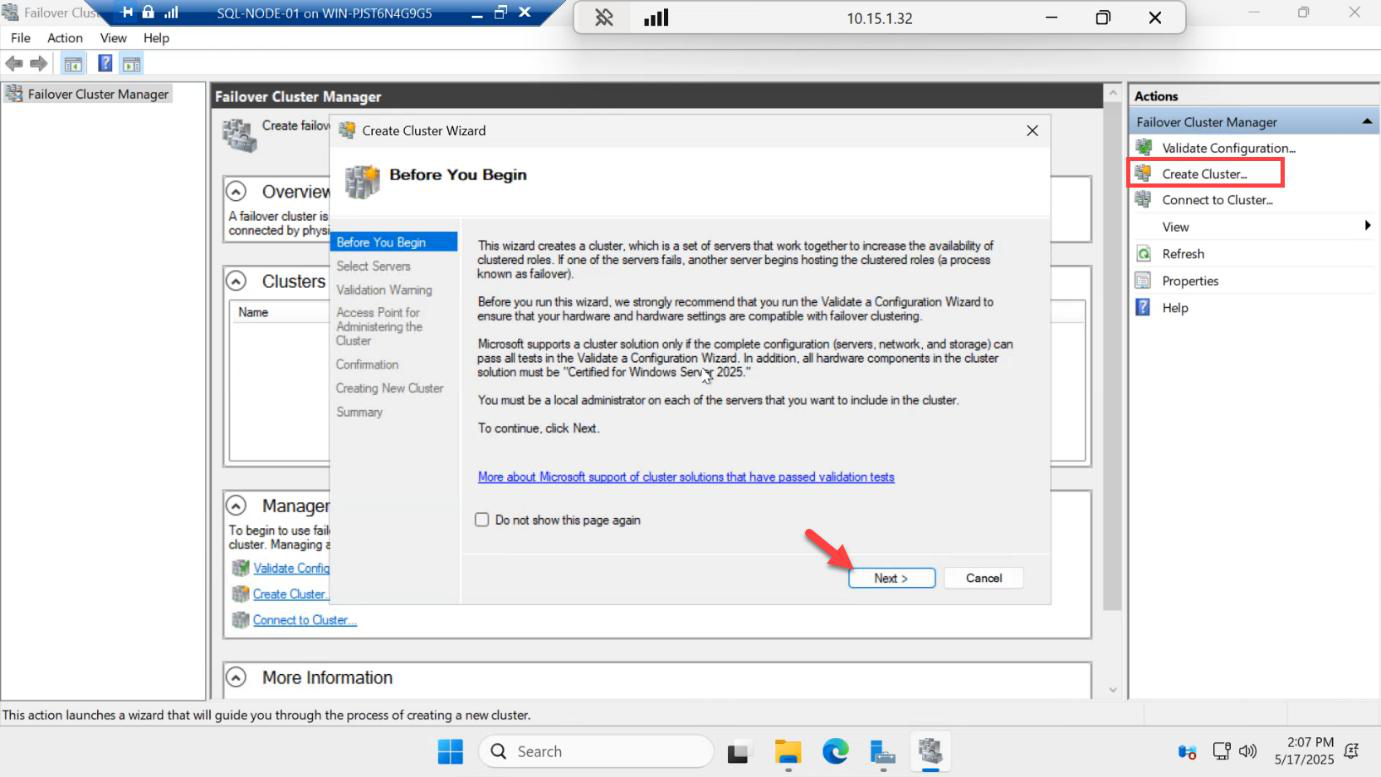This screenshot has width=1381, height=777.
Task: Close the Create Cluster Wizard dialog
Action: pyautogui.click(x=1032, y=131)
